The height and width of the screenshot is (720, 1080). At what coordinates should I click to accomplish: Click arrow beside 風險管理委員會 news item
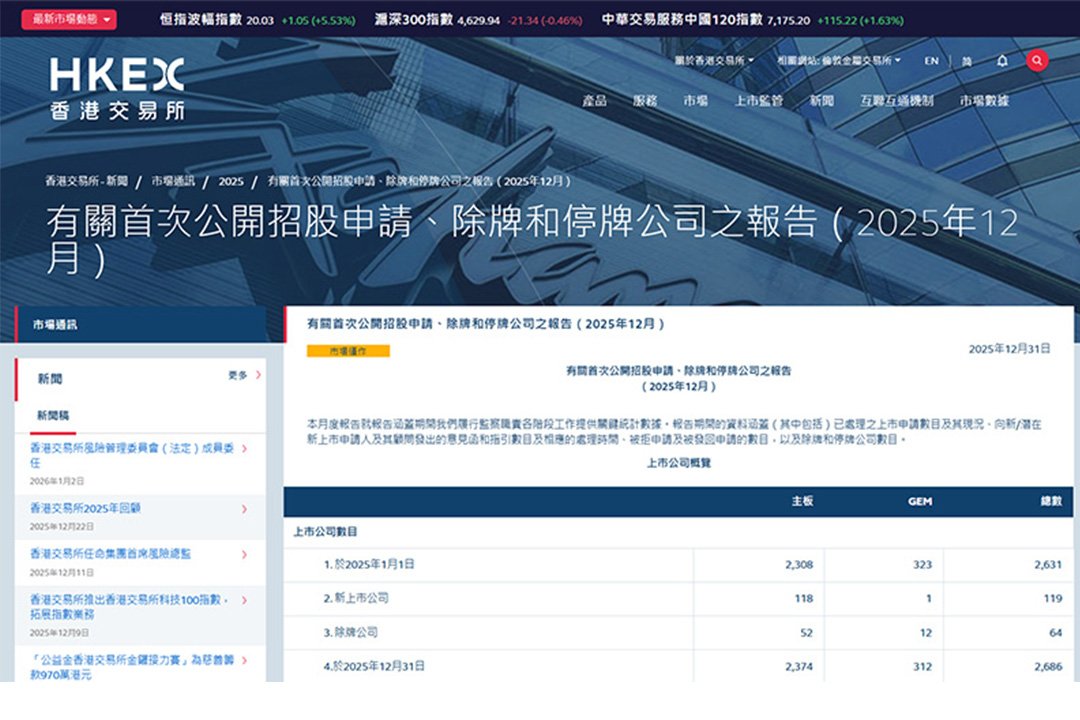click(x=245, y=449)
